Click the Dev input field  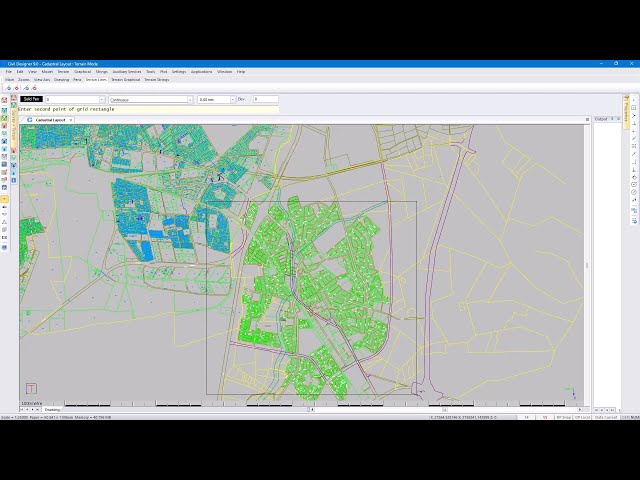[x=266, y=99]
